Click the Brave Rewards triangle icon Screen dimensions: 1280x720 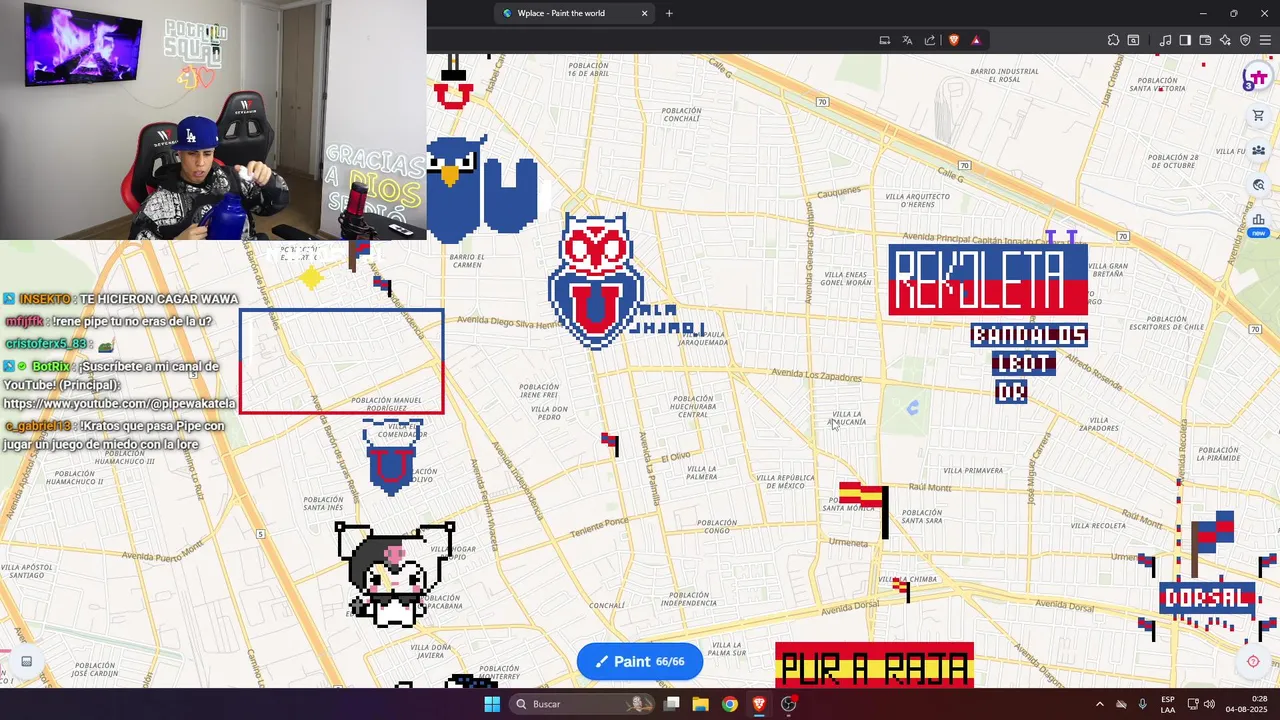976,40
